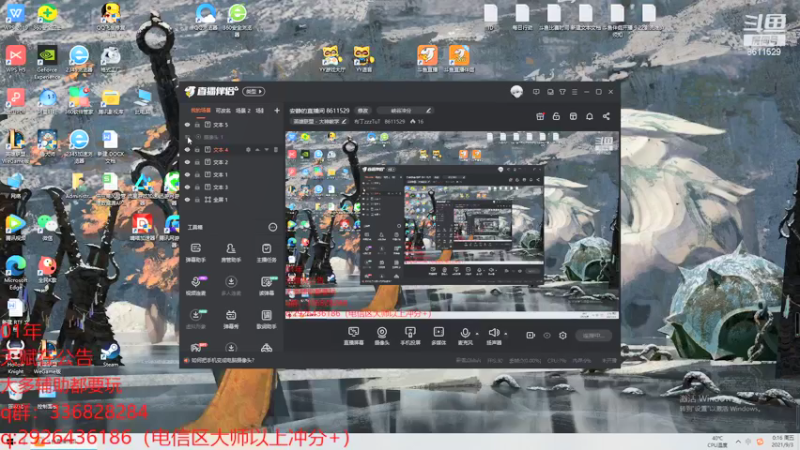
Task: Click the start-streaming button at bottom right
Action: [593, 335]
